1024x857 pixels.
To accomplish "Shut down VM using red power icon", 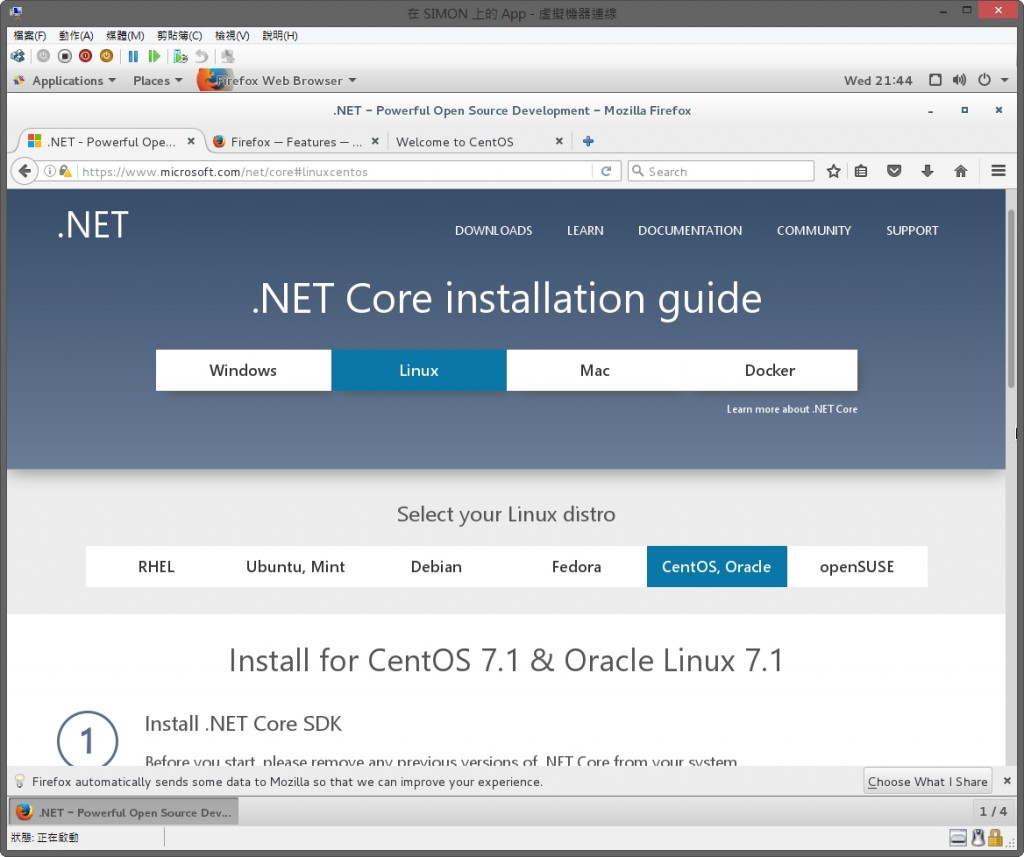I will [x=86, y=56].
